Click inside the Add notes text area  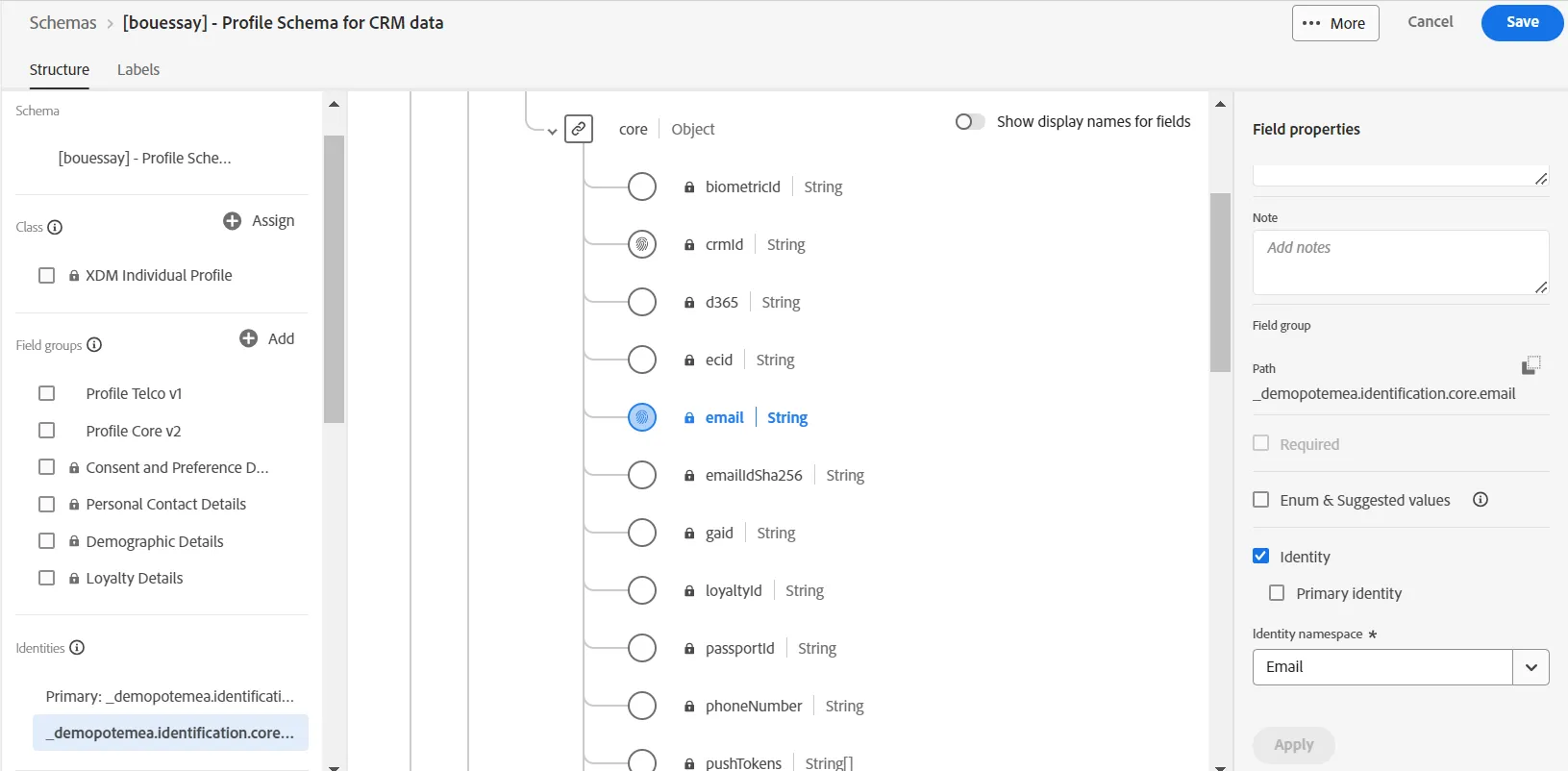pyautogui.click(x=1400, y=262)
